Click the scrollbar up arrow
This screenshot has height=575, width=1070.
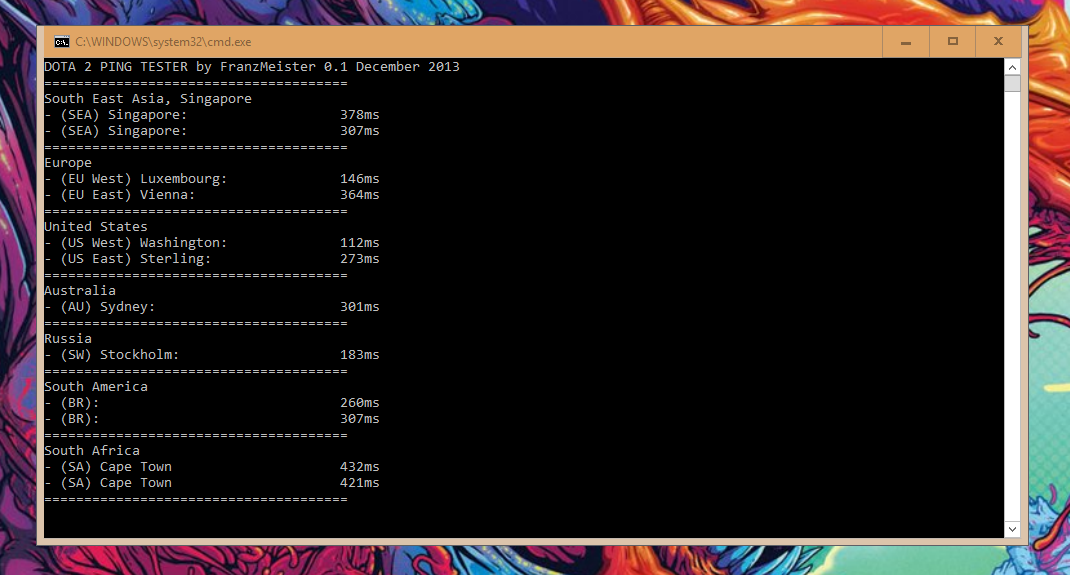[x=1012, y=67]
